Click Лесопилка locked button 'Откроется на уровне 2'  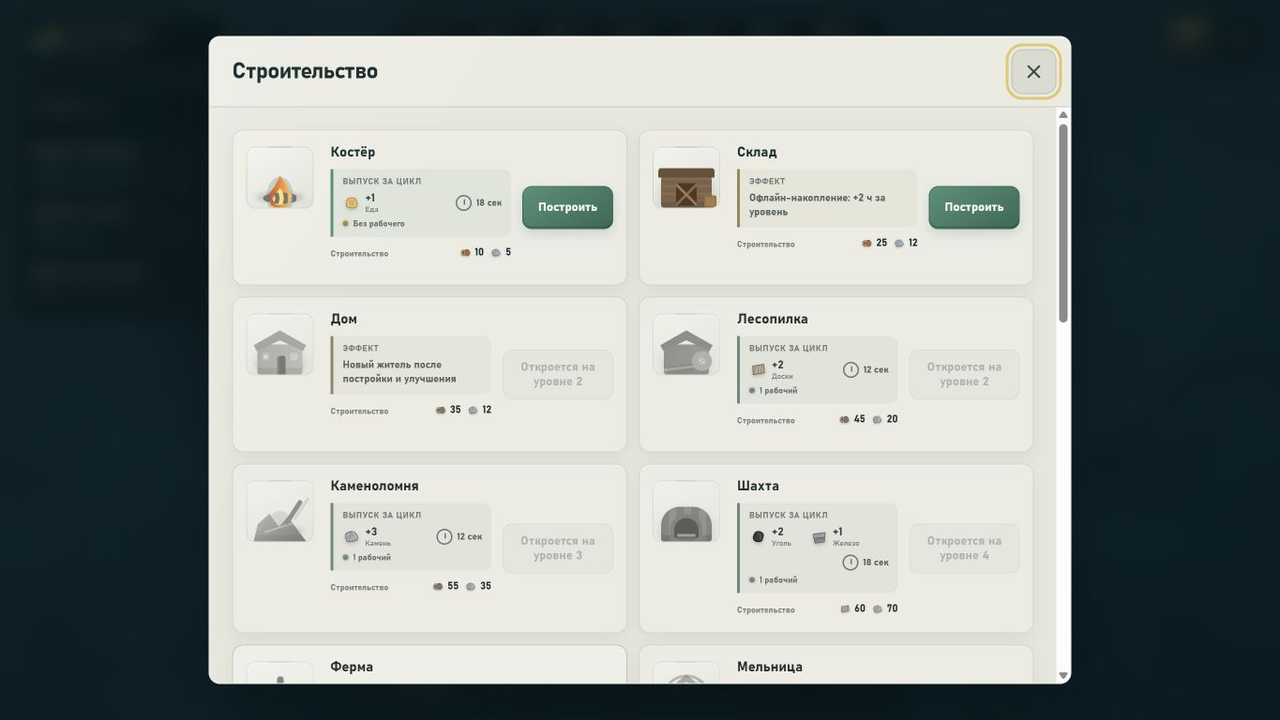coord(964,375)
